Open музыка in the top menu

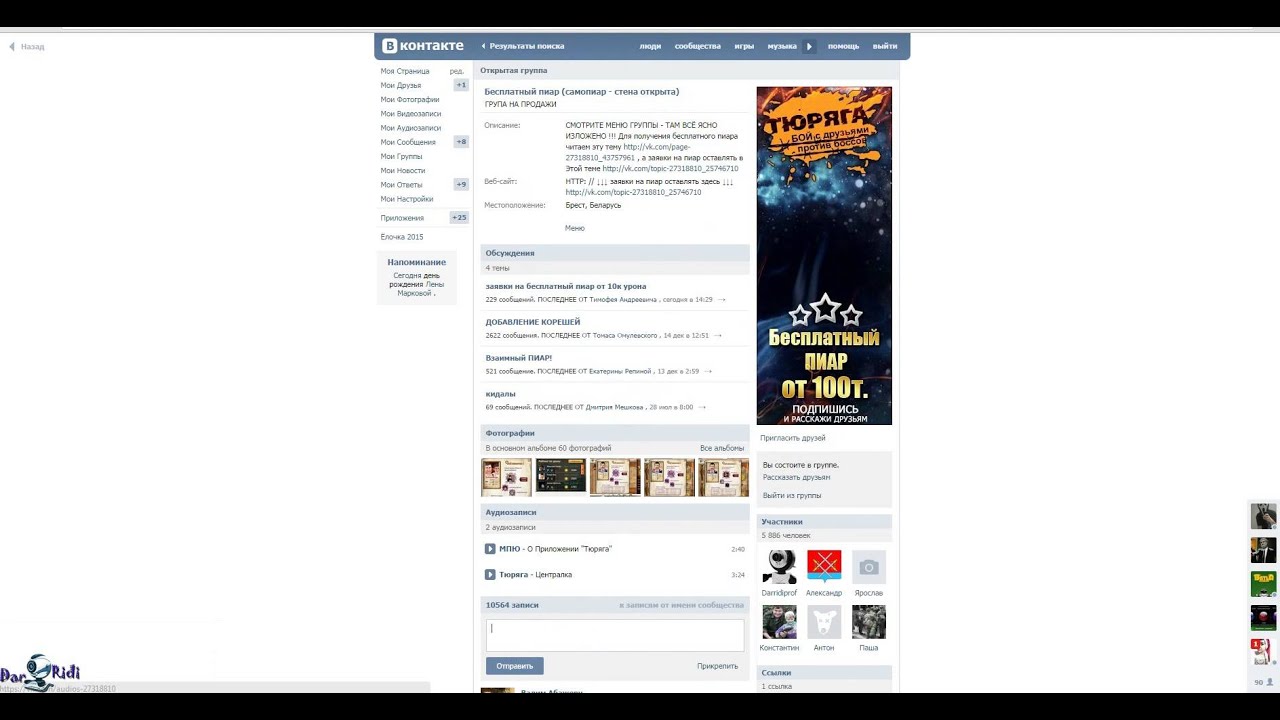[x=782, y=46]
